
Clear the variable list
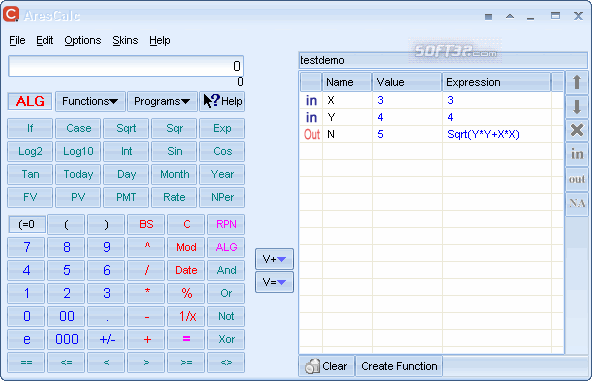pos(327,366)
